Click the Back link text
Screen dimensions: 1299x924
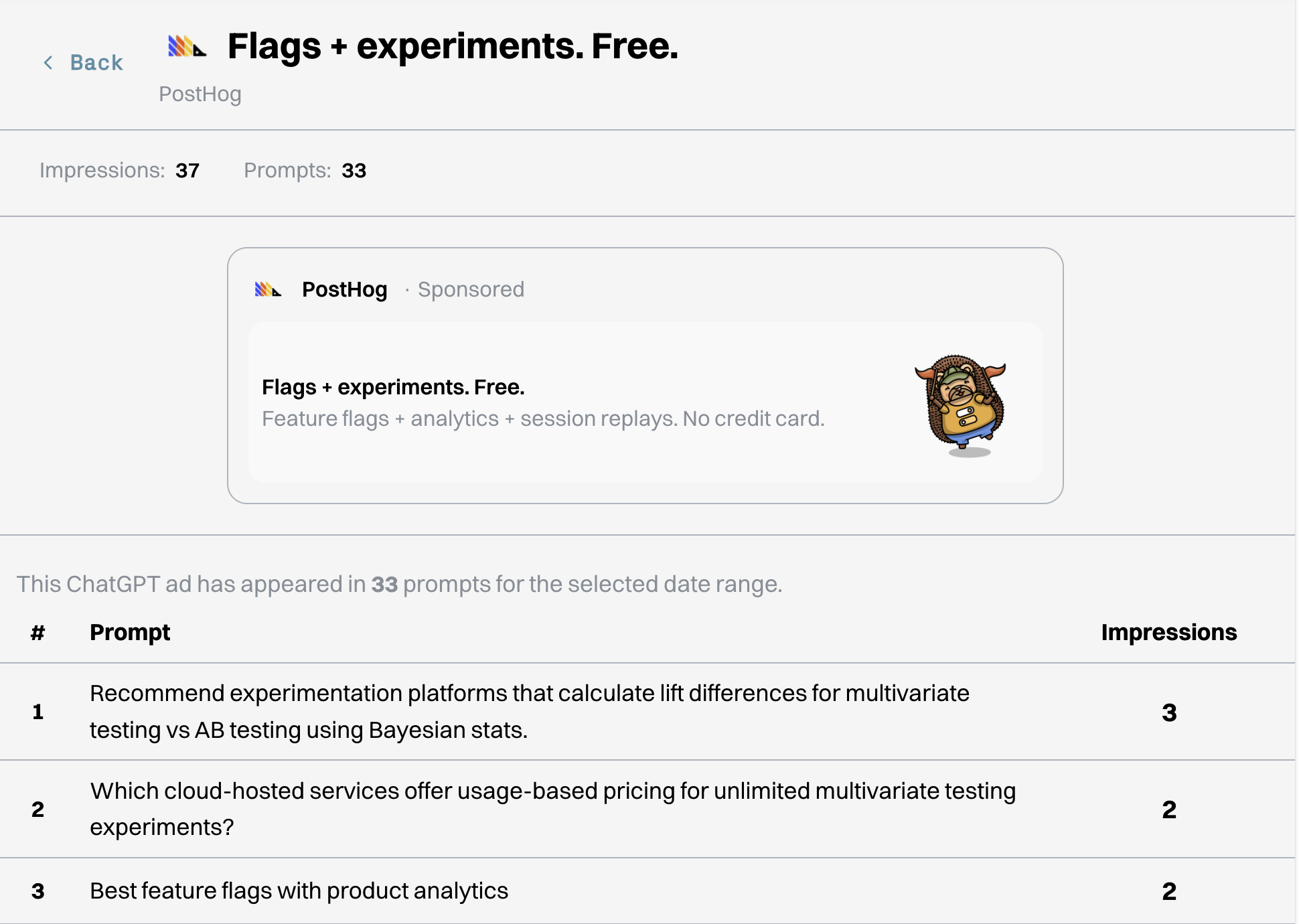coord(96,63)
